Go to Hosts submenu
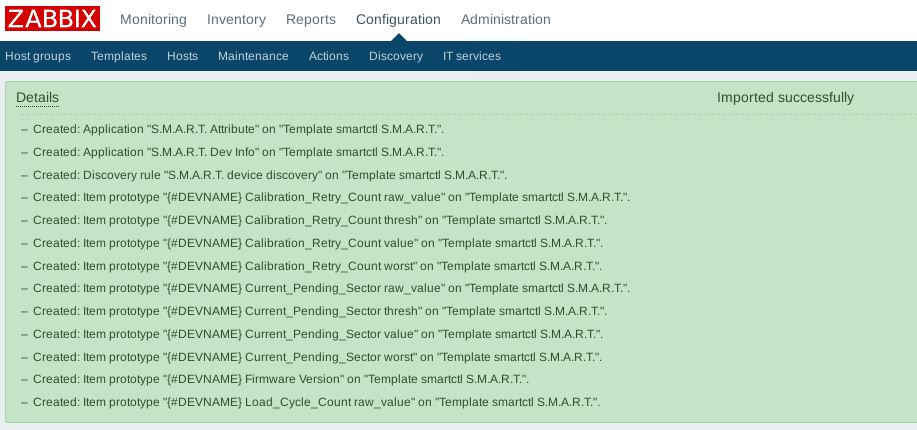The image size is (917, 430). 182,56
